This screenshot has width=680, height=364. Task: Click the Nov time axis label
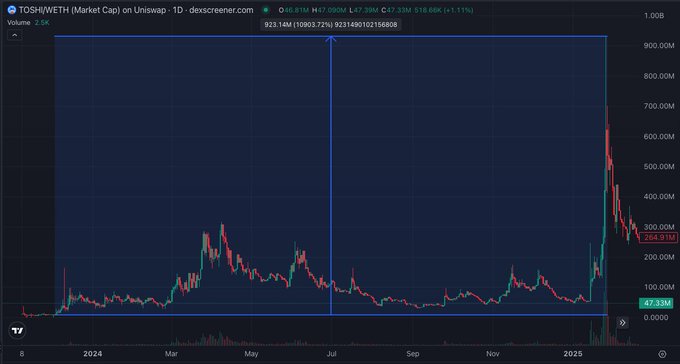point(493,354)
